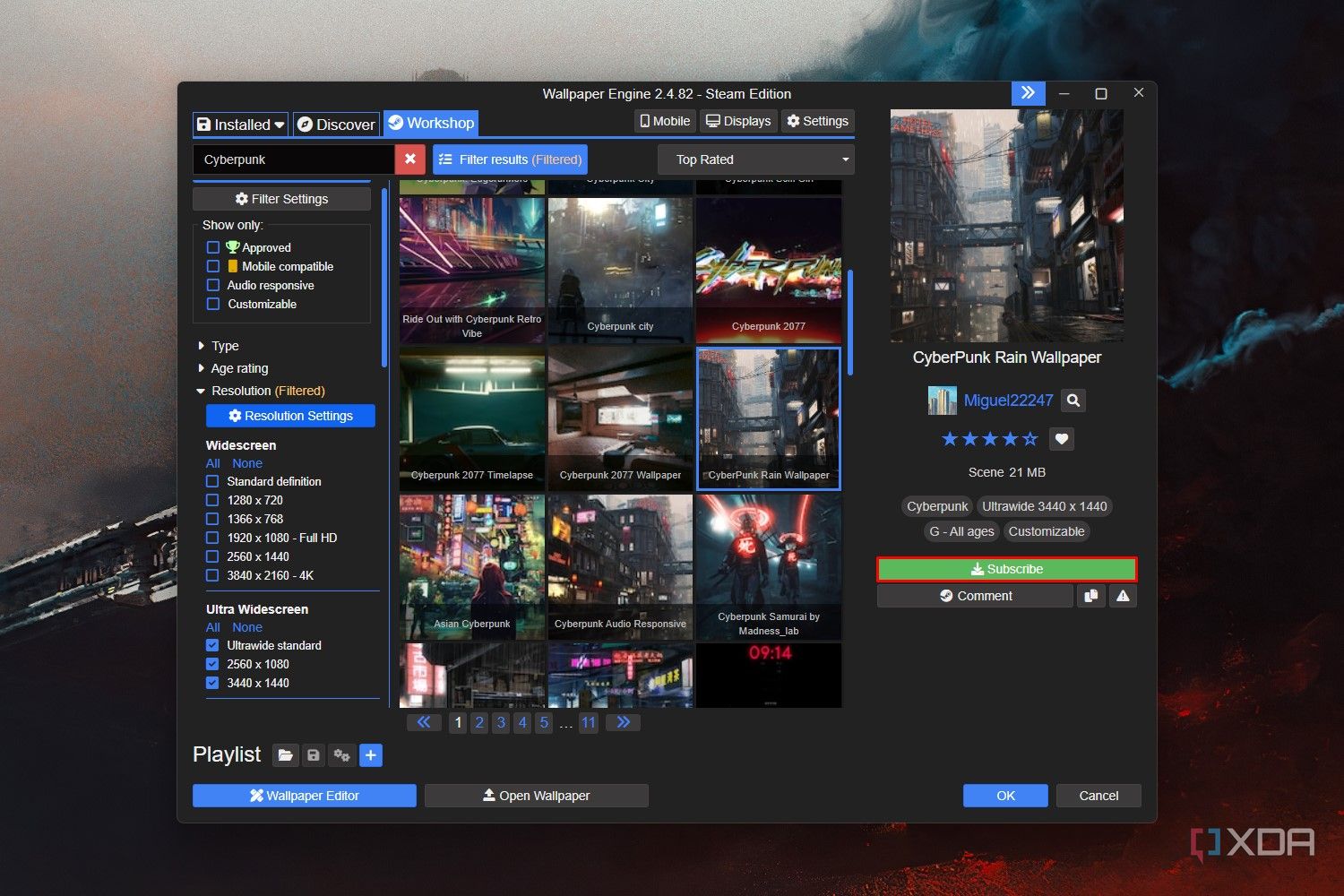
Task: Click the magnifier icon next to Miguel22247
Action: 1073,401
